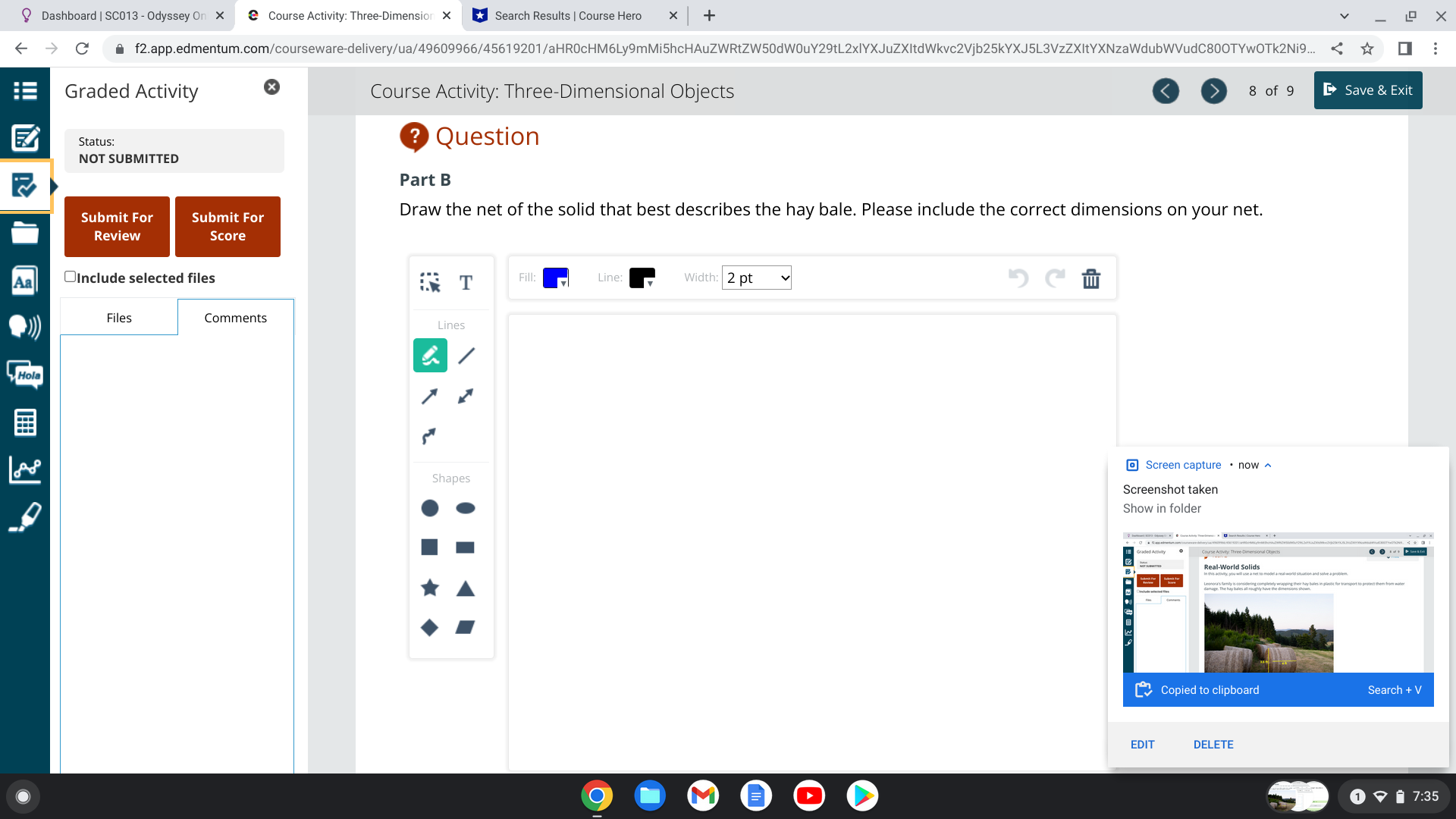This screenshot has width=1456, height=819.
Task: Select the circle shape tool
Action: coord(430,507)
